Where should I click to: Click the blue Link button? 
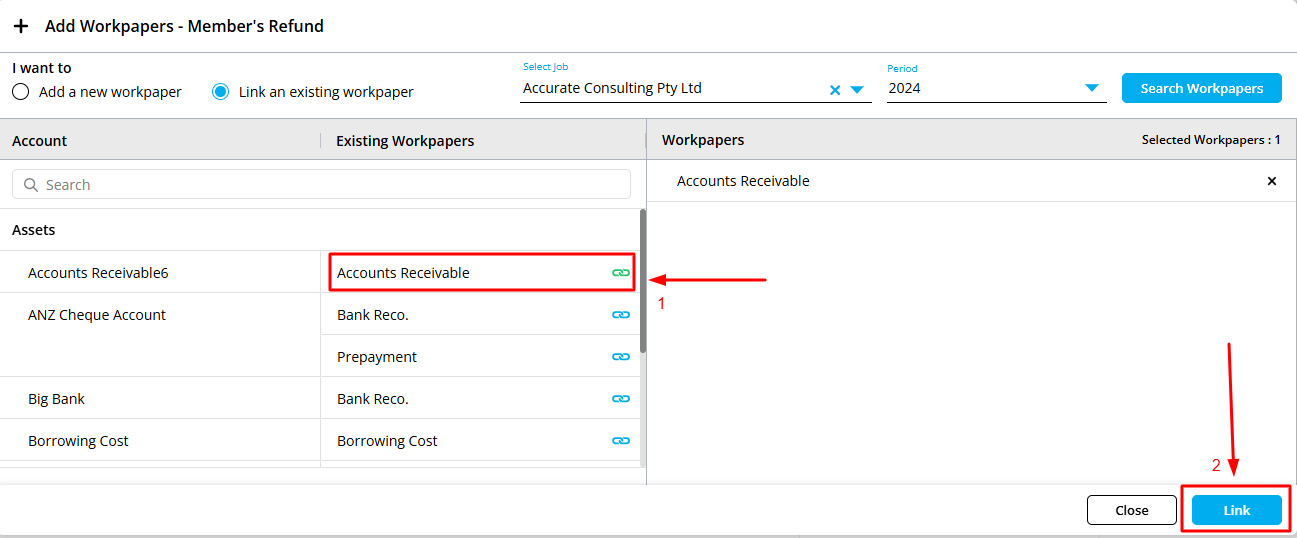(1236, 510)
